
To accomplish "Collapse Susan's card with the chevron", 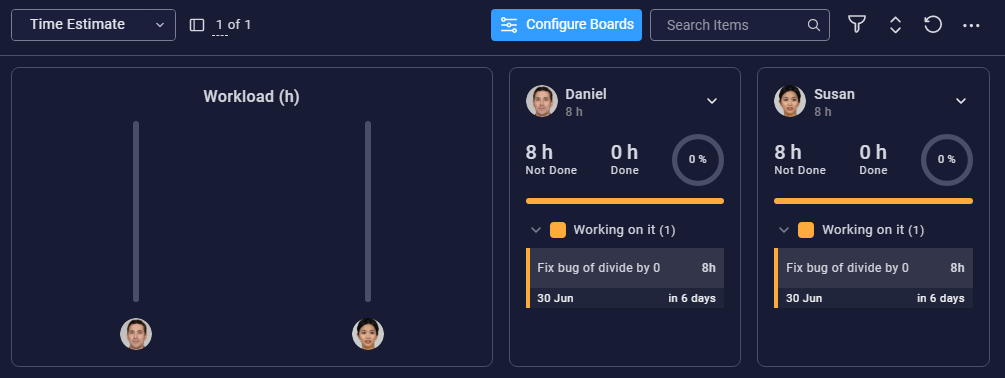I will point(960,101).
